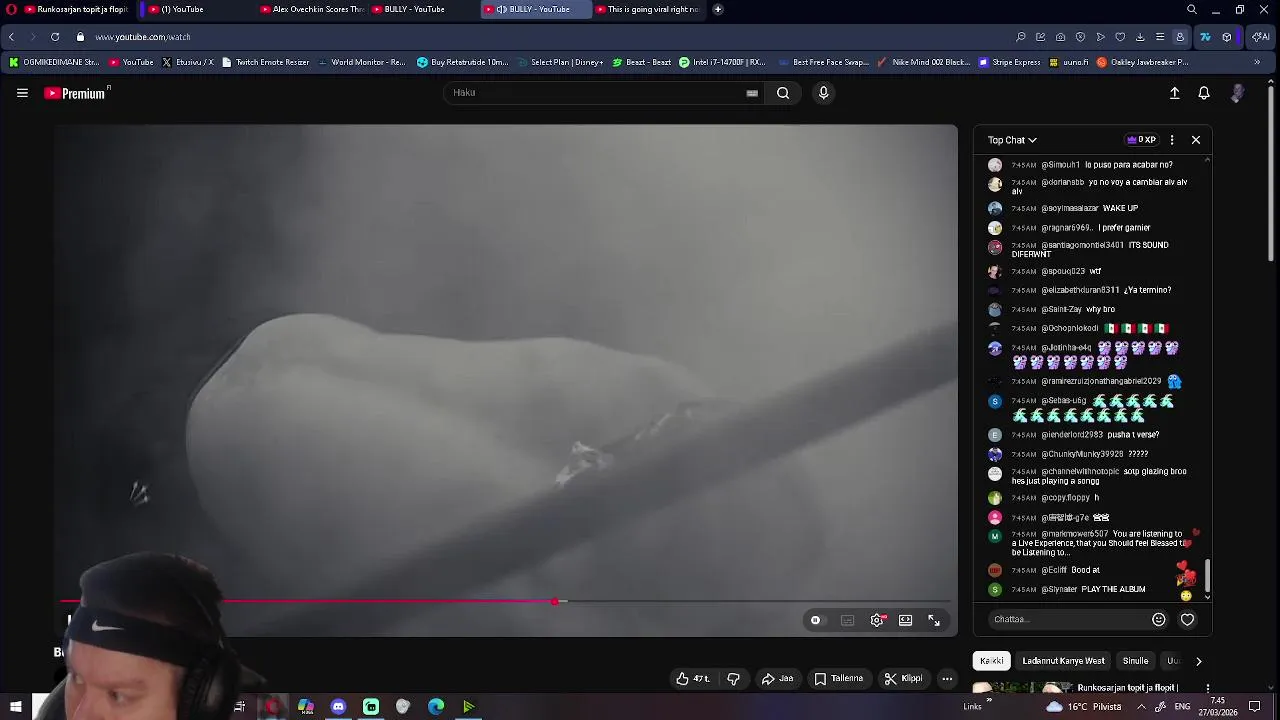Open the YouTube hamburger guide menu
This screenshot has width=1280, height=720.
(x=22, y=93)
